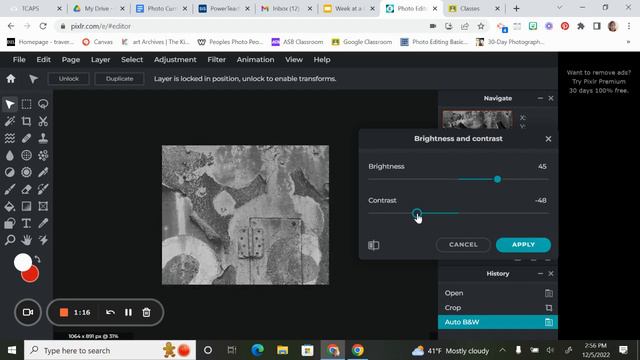Open the Page menu

pyautogui.click(x=71, y=60)
